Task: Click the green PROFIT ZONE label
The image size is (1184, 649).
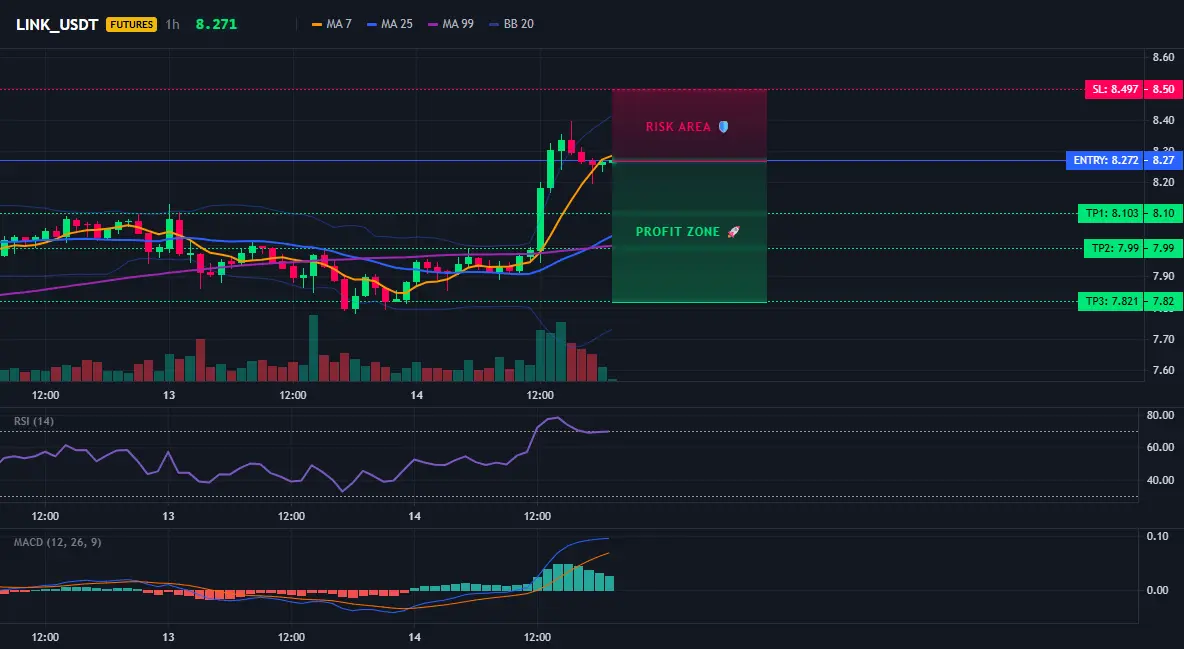Action: (677, 232)
